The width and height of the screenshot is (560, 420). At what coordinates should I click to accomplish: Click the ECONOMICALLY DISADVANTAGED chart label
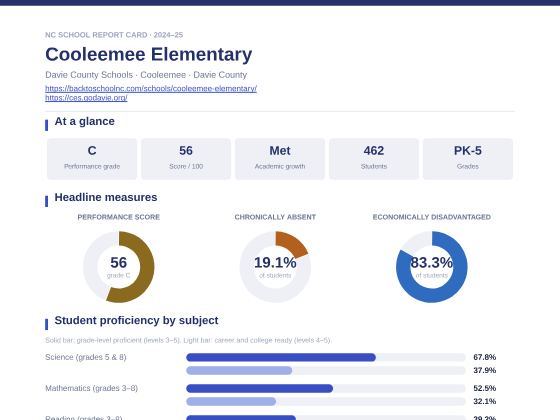pyautogui.click(x=431, y=217)
